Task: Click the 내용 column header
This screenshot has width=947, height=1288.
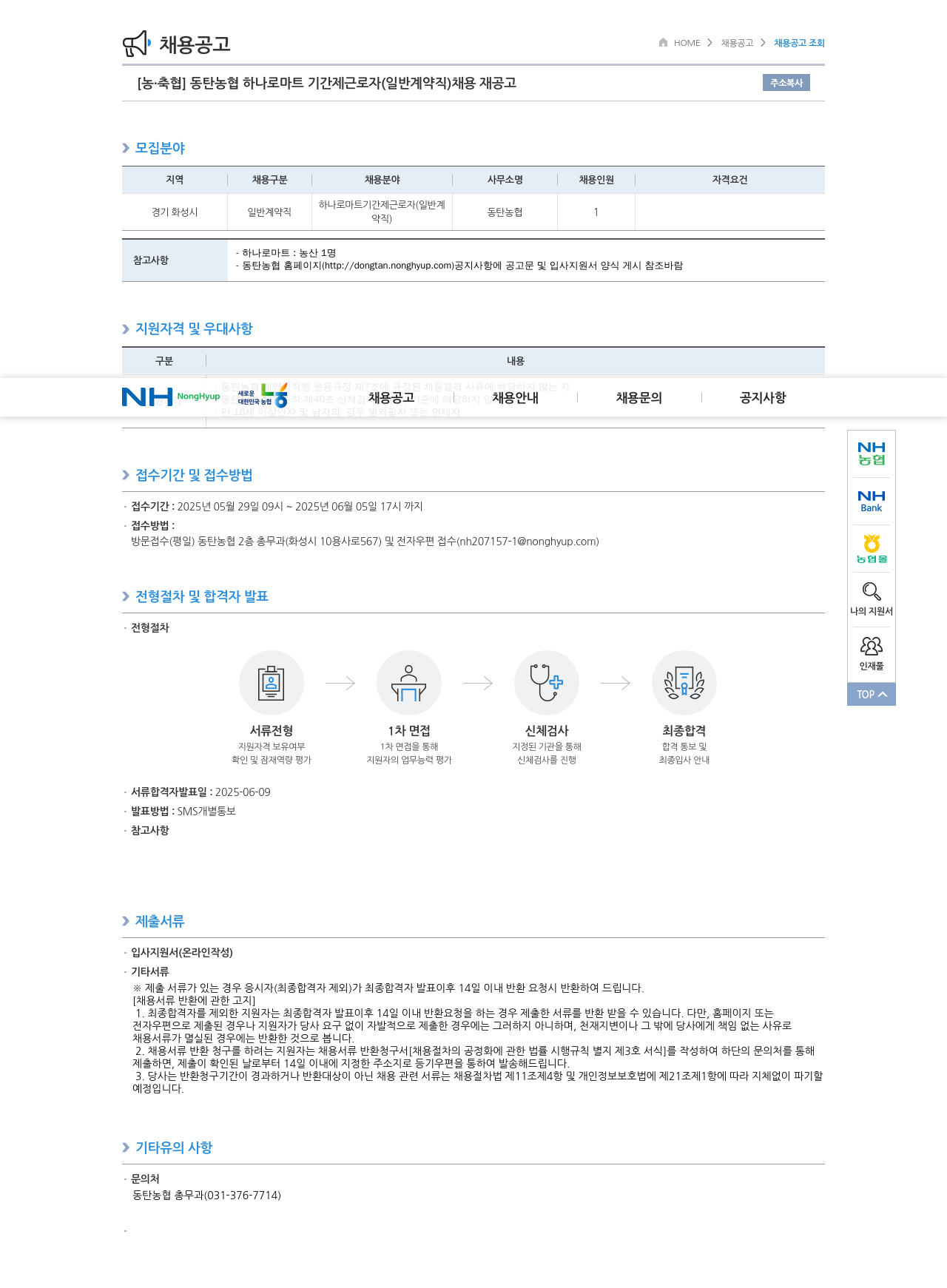Action: point(516,361)
